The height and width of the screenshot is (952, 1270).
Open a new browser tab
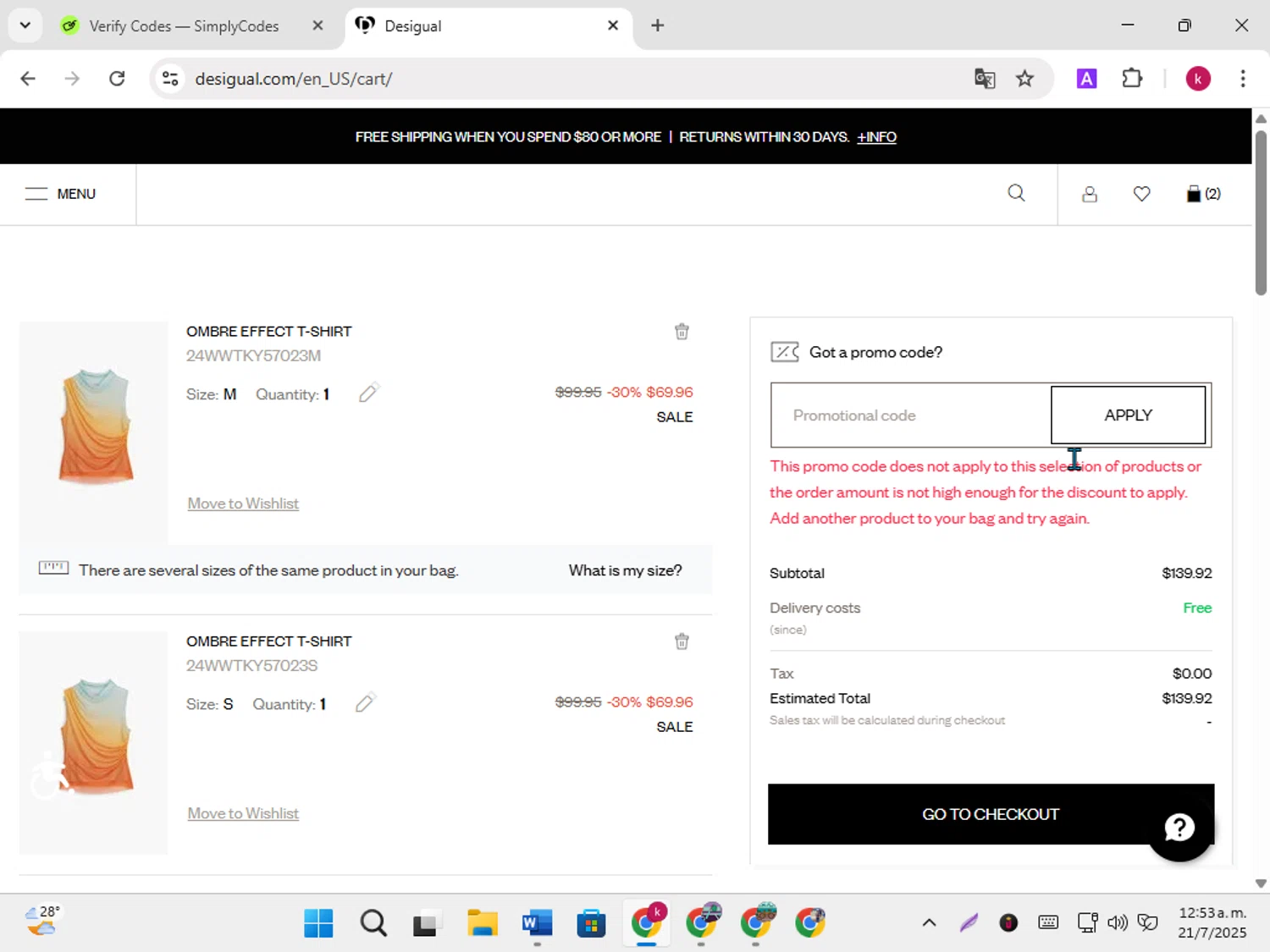[x=657, y=25]
